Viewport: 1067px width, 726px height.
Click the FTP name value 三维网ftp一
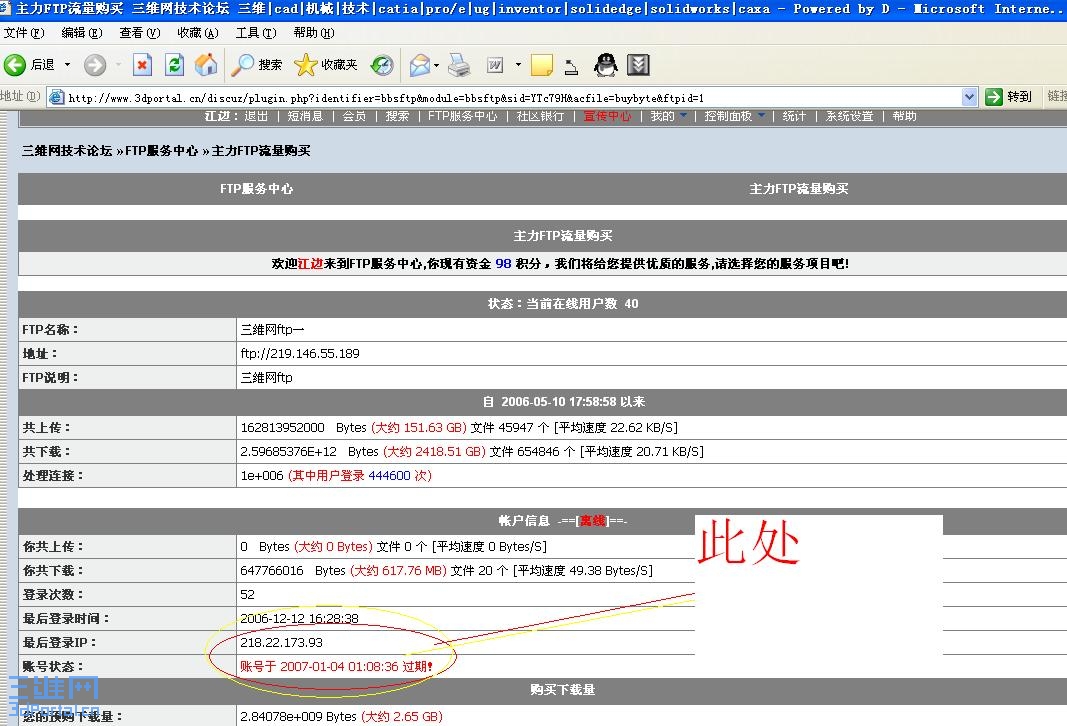click(272, 329)
